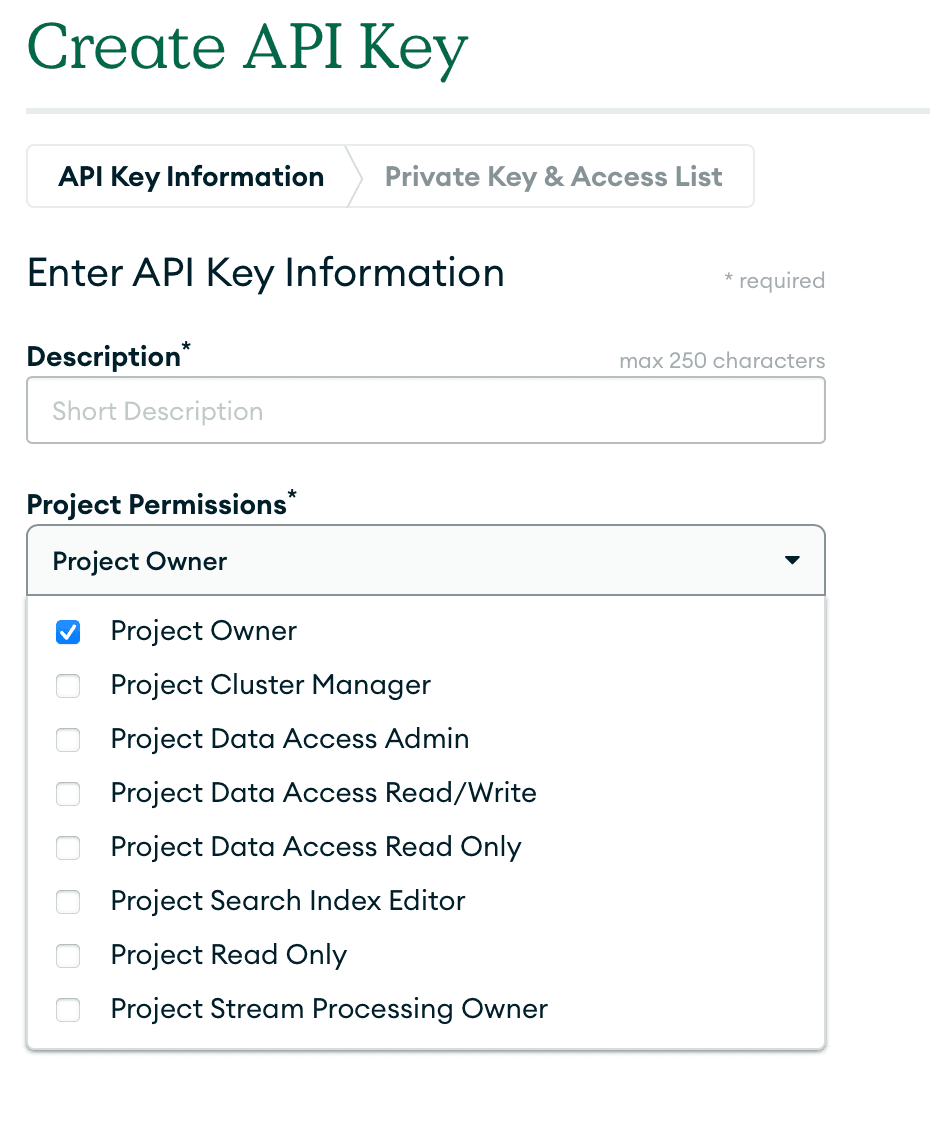
Task: Select the API Key Information tab
Action: [191, 177]
